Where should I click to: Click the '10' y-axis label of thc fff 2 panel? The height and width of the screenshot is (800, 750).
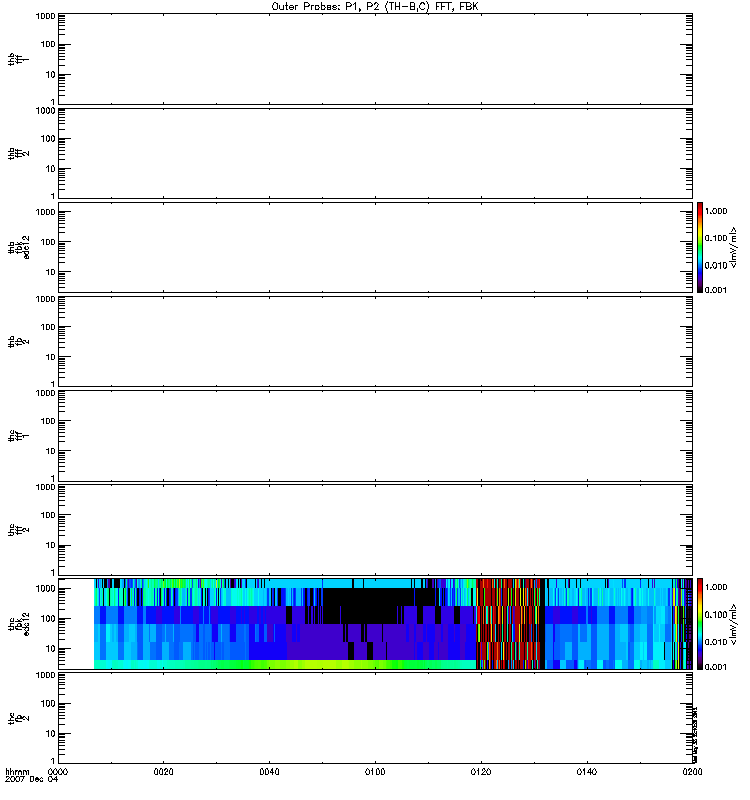pyautogui.click(x=51, y=545)
